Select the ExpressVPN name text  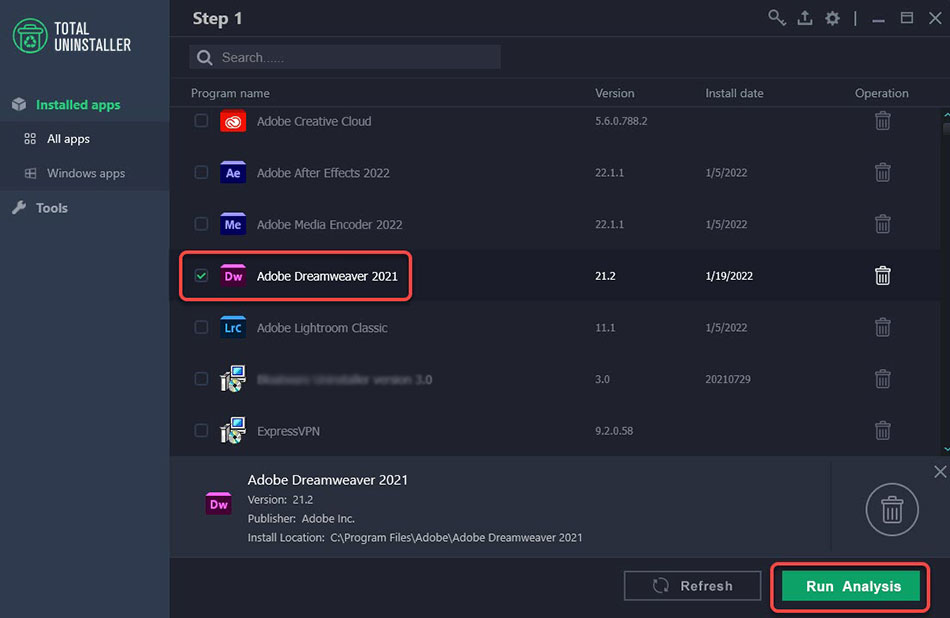pyautogui.click(x=288, y=431)
